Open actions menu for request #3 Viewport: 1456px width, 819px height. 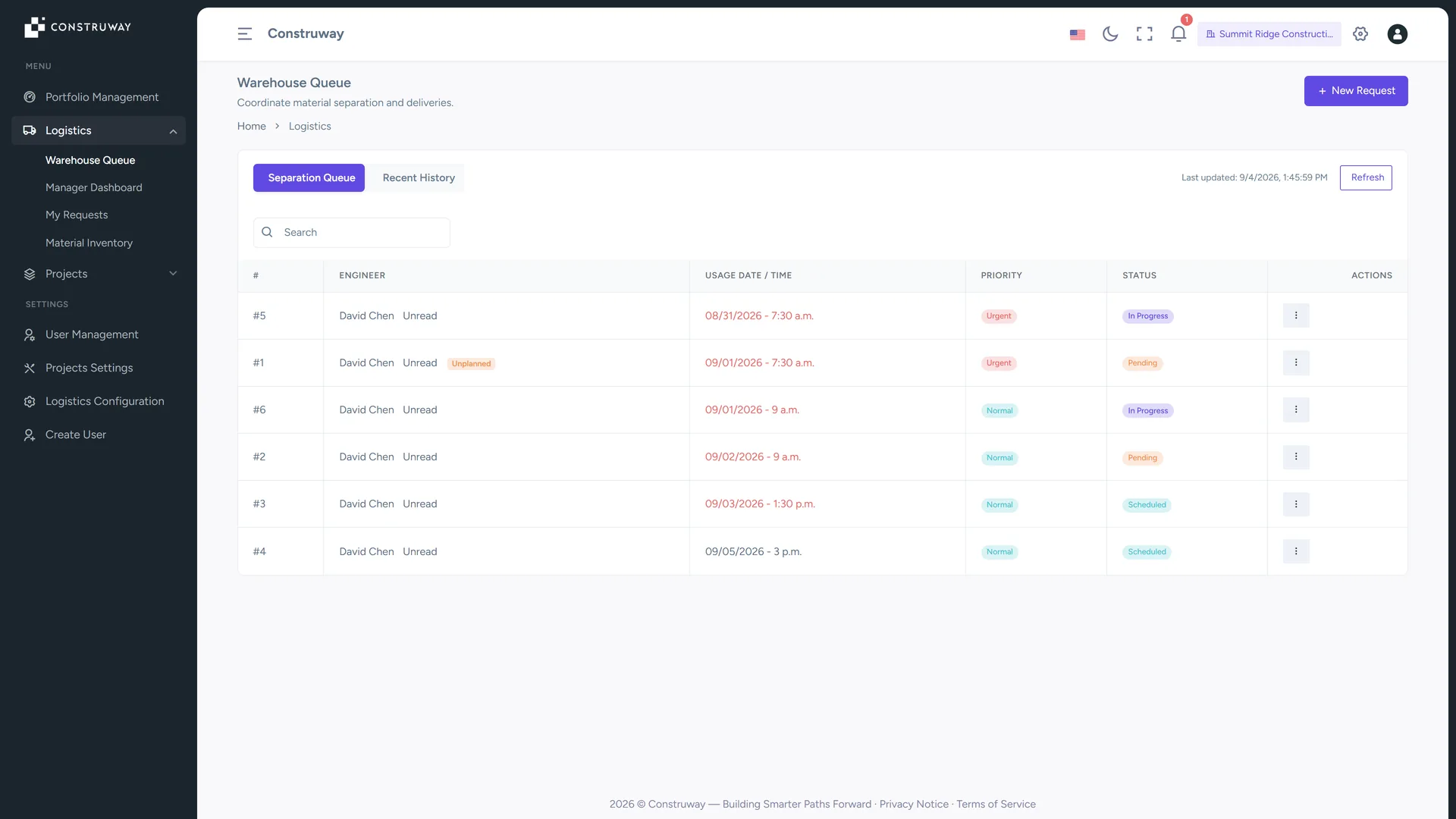click(x=1296, y=504)
